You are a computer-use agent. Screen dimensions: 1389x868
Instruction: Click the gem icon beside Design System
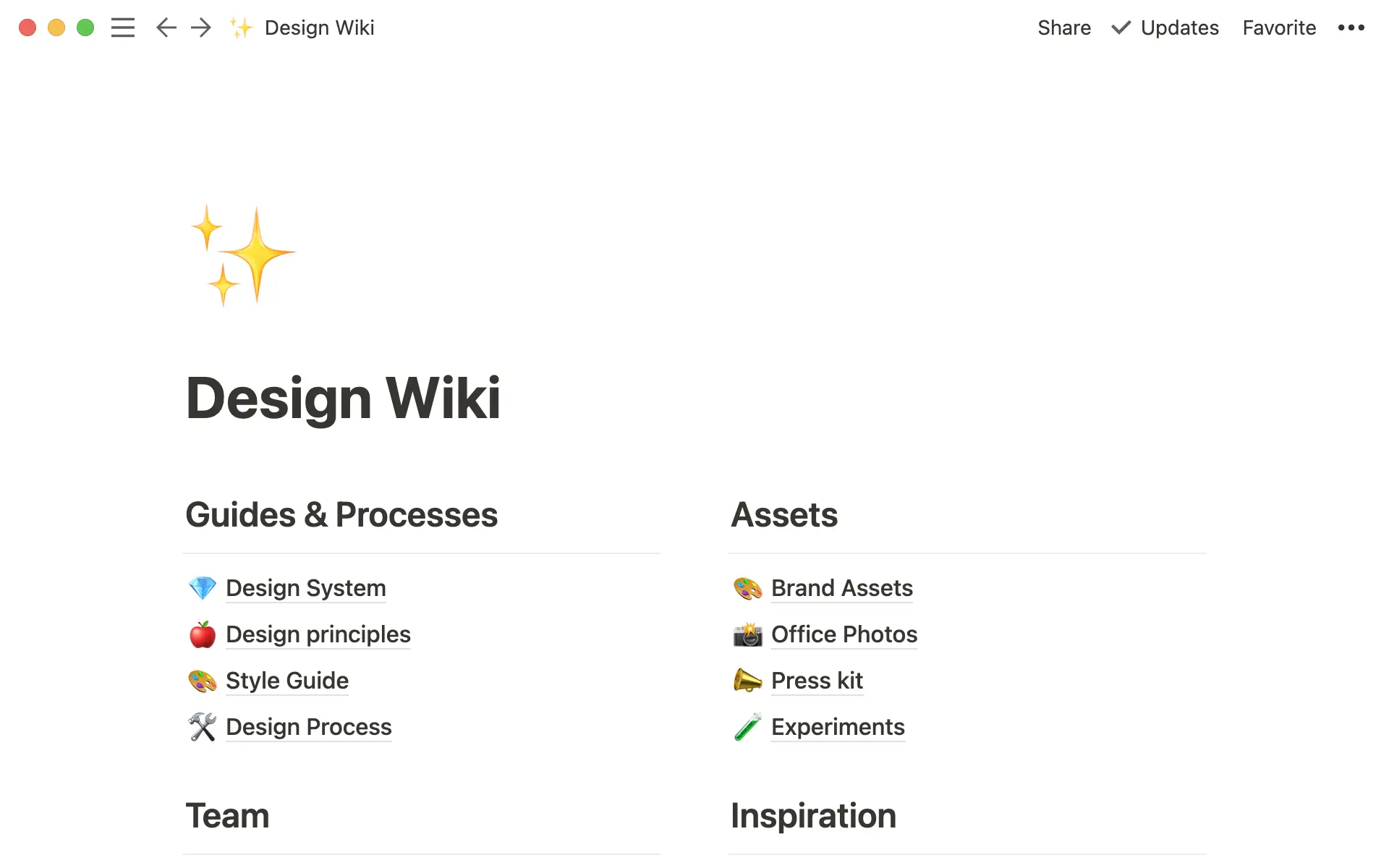(203, 588)
